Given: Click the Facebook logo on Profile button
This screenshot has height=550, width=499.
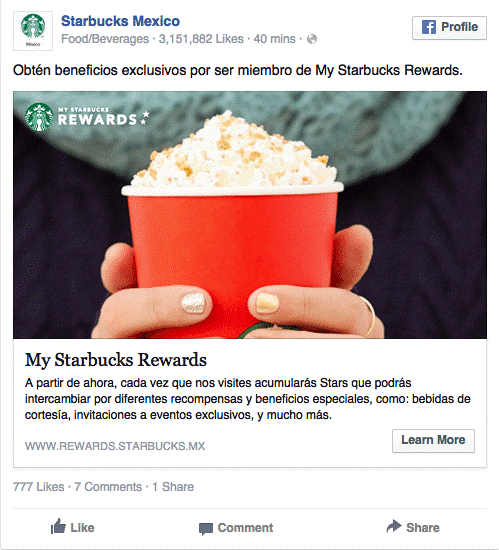Looking at the screenshot, I should [x=429, y=27].
